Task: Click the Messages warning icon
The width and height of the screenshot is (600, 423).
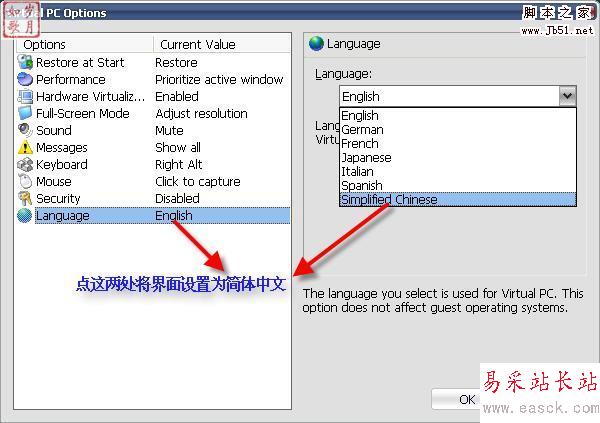Action: tap(25, 147)
